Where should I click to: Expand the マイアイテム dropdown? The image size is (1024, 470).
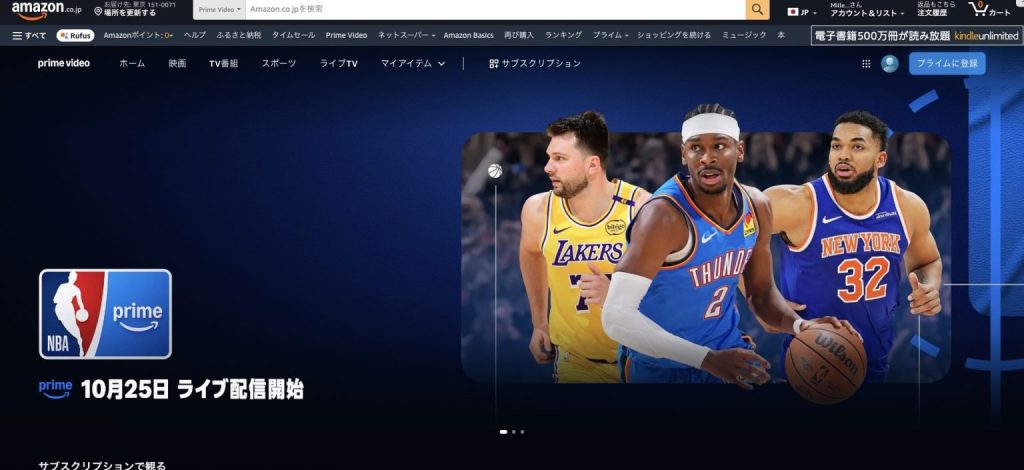412,63
